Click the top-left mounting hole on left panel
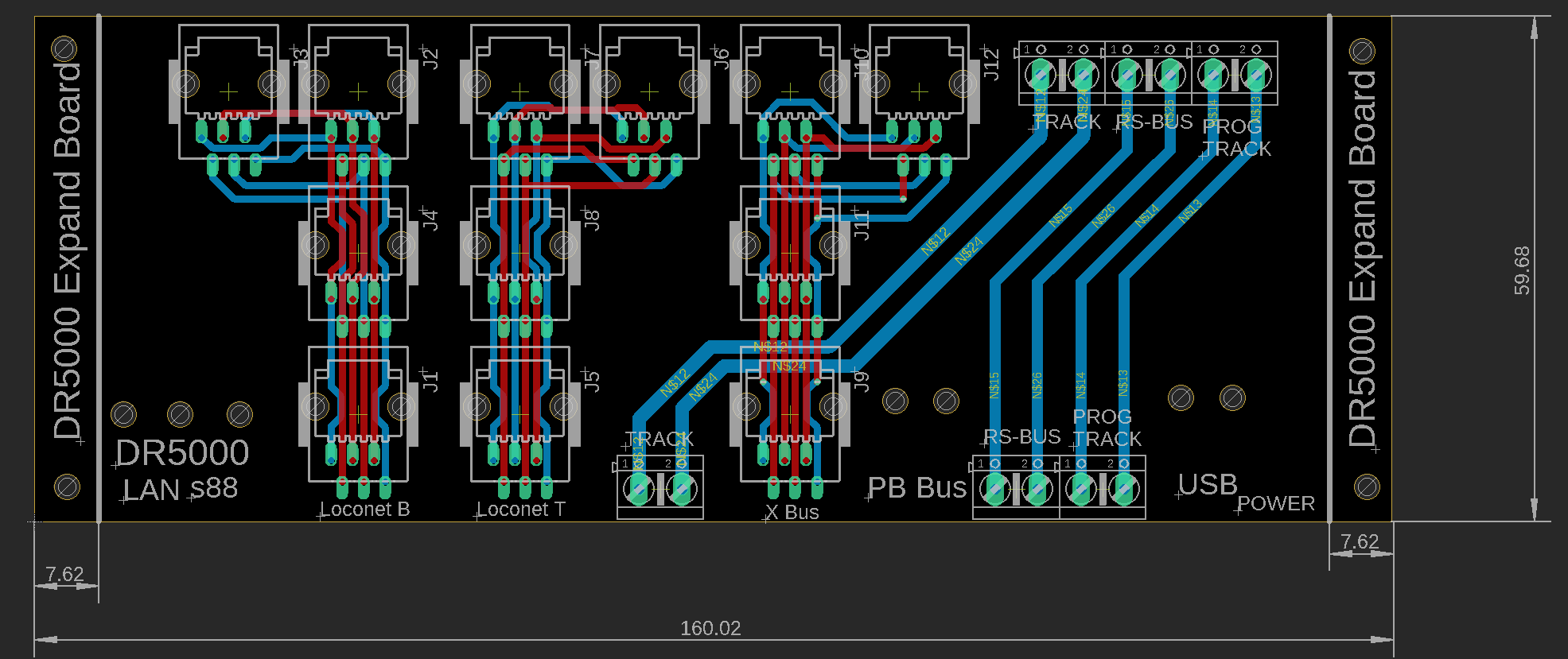1568x659 pixels. pyautogui.click(x=65, y=49)
